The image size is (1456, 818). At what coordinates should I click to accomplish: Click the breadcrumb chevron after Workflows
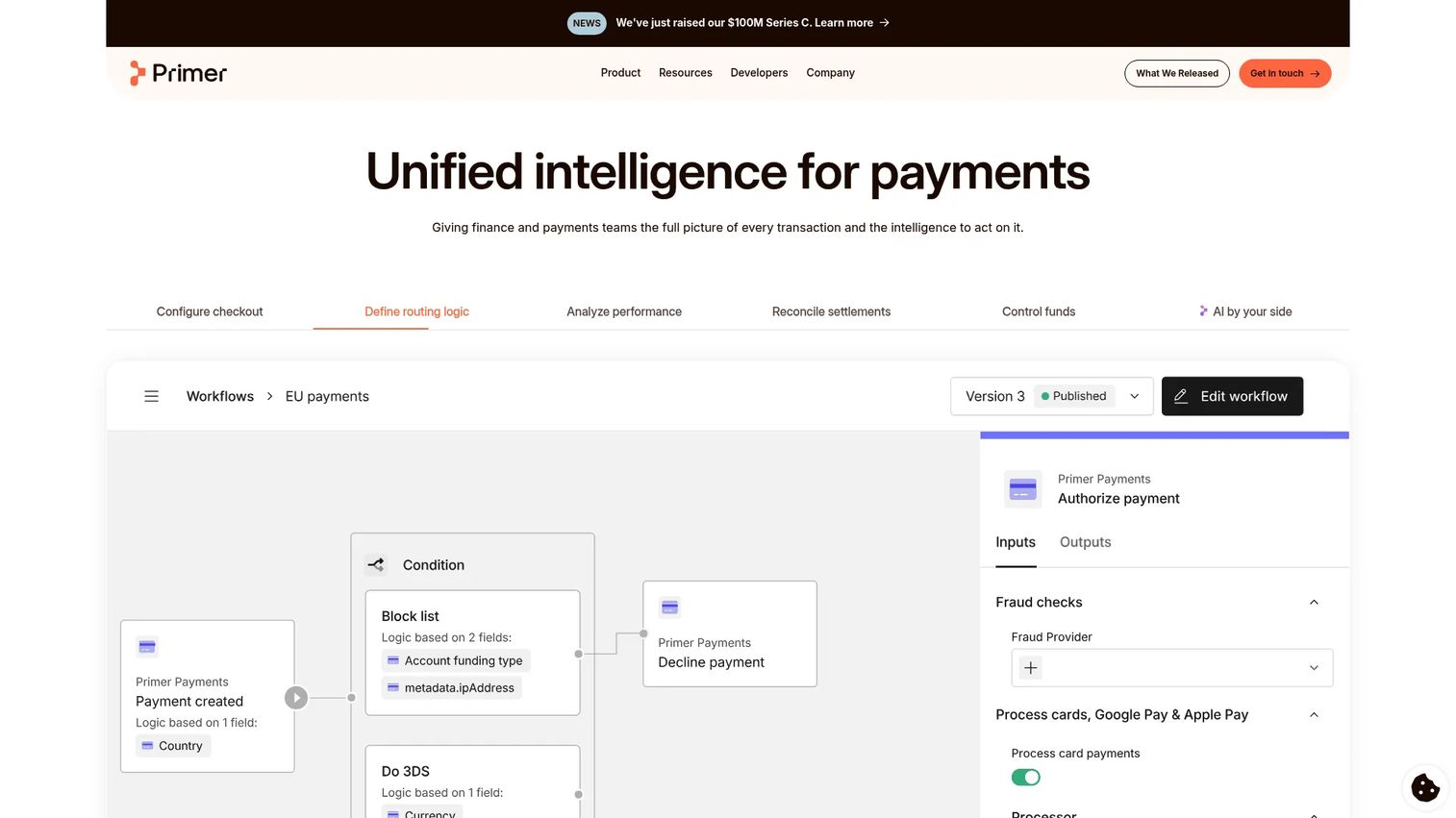pyautogui.click(x=269, y=396)
